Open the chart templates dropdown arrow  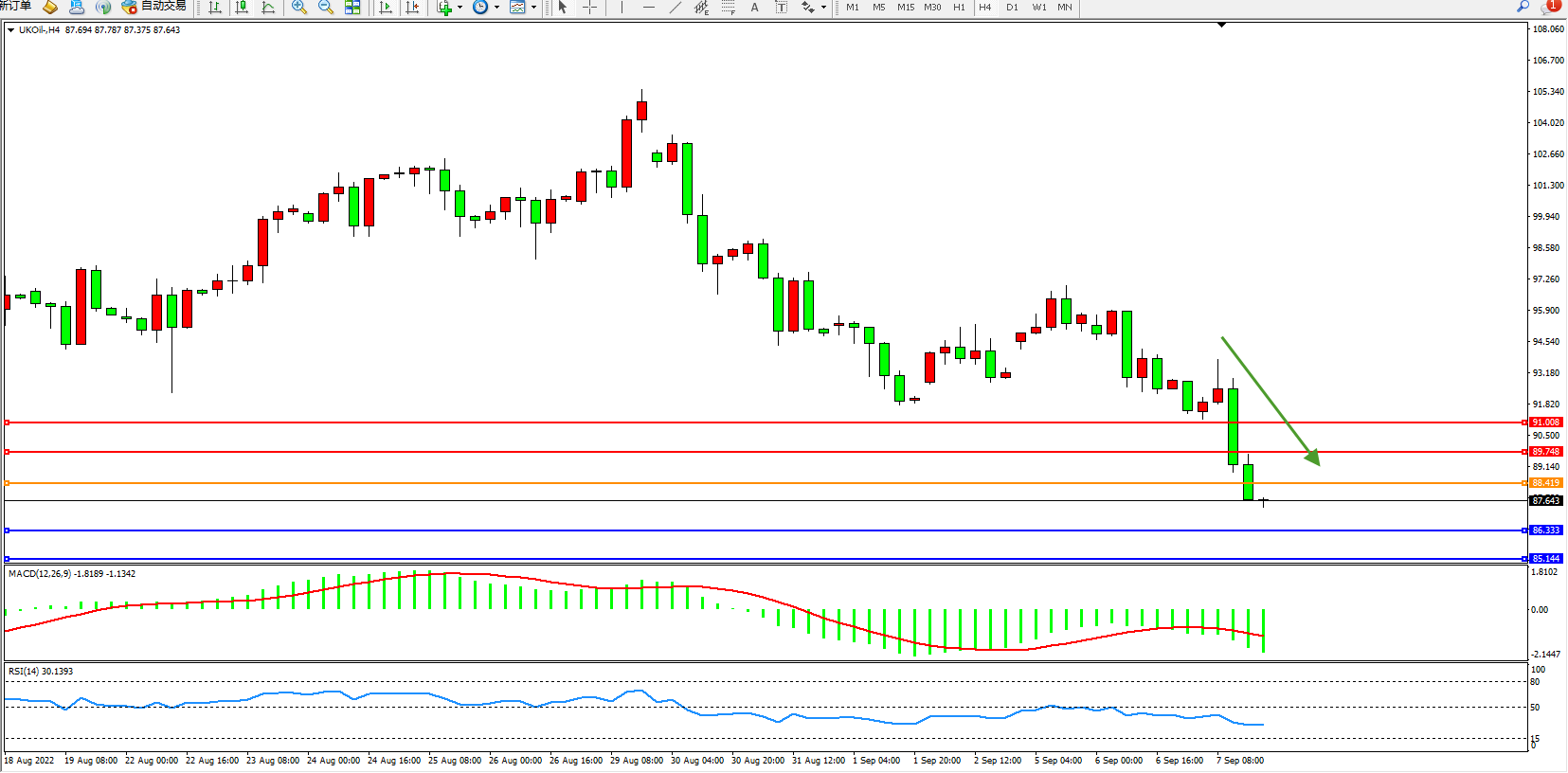click(x=534, y=8)
